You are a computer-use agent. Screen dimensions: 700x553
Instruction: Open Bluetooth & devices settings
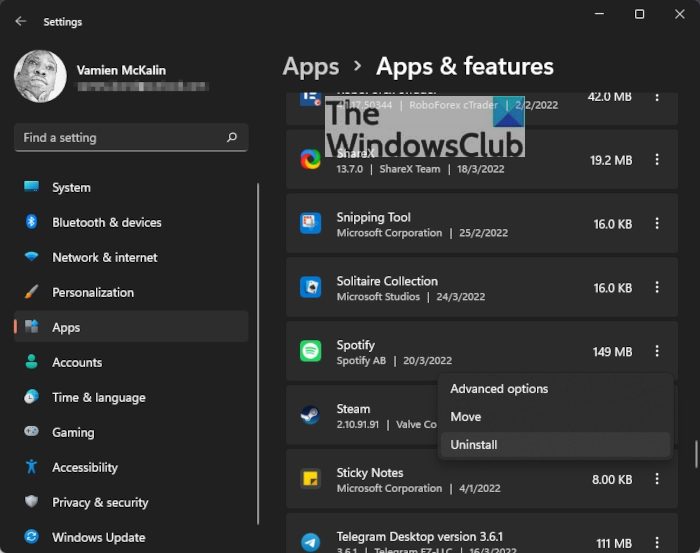(107, 222)
